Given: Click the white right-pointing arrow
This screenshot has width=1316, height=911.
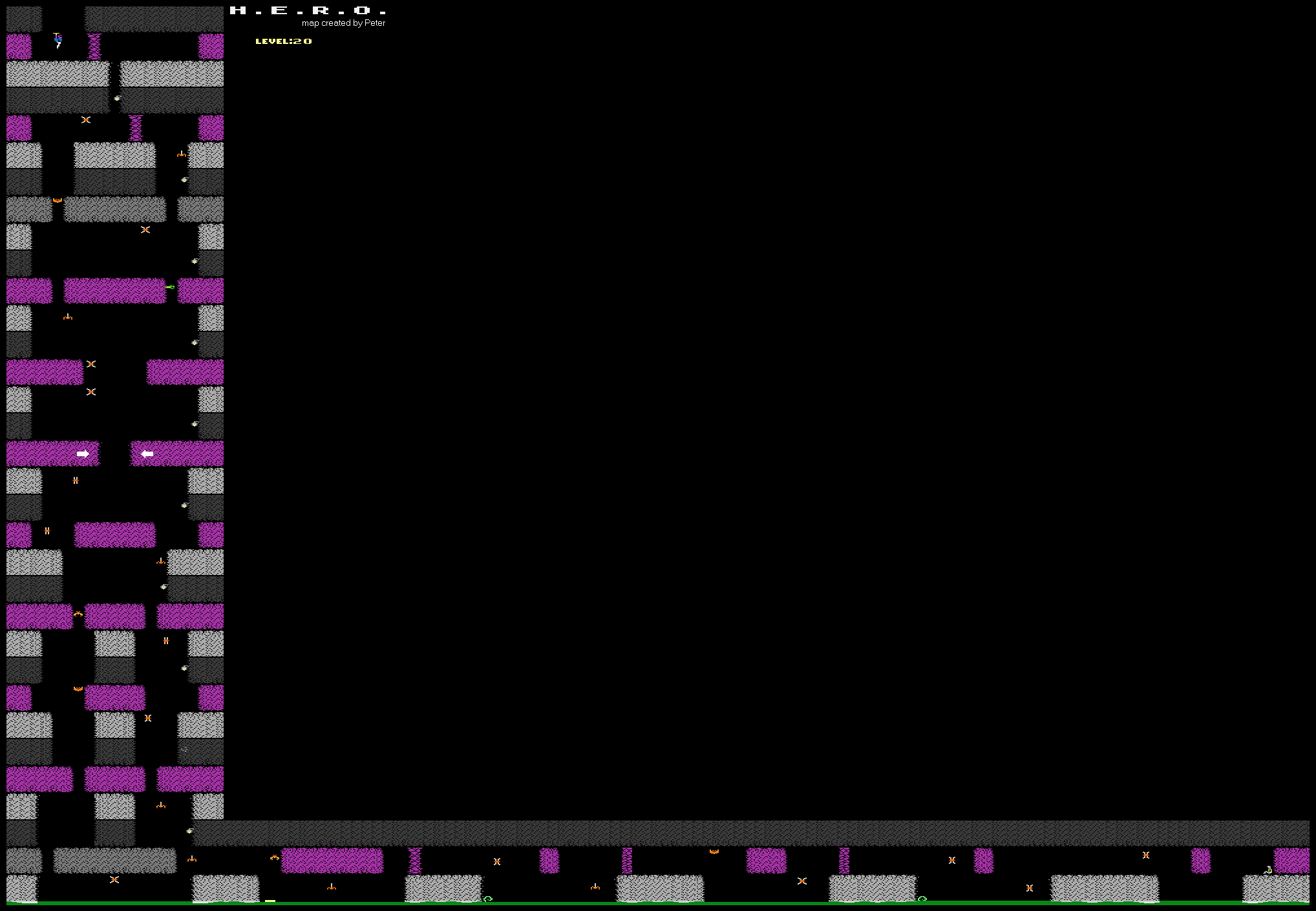Looking at the screenshot, I should (x=83, y=454).
